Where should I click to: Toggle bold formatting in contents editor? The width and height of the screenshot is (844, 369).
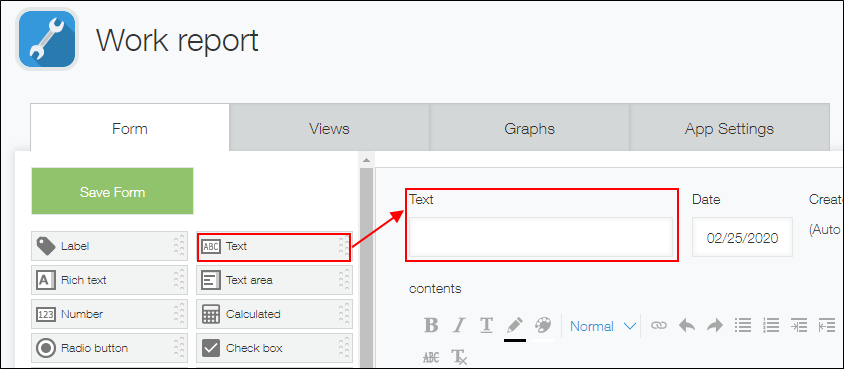click(x=431, y=325)
